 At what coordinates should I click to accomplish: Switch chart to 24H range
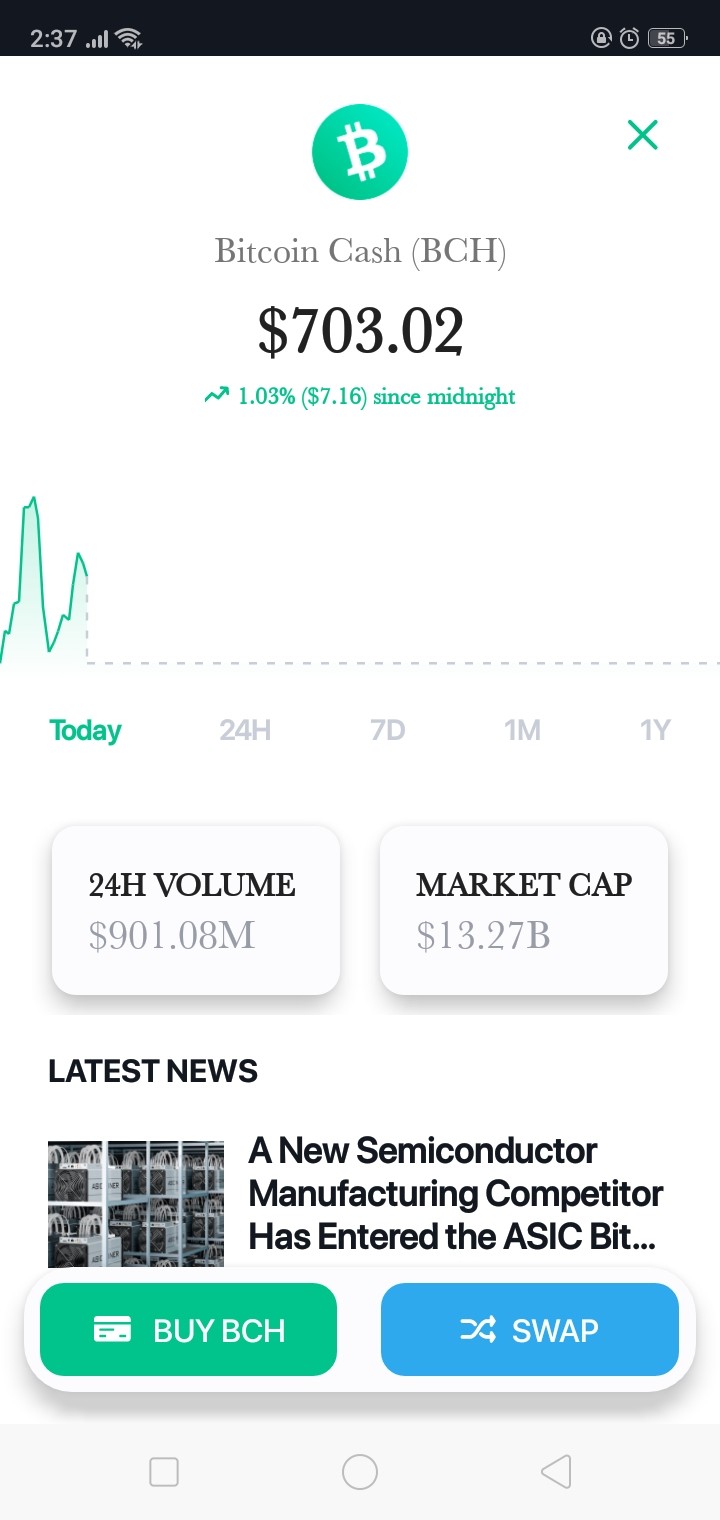click(245, 730)
